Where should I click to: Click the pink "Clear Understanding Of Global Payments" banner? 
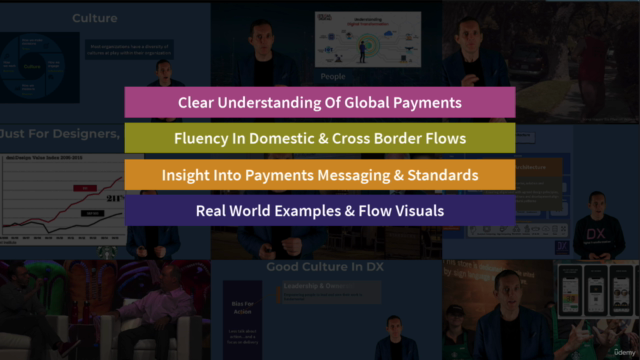tap(320, 102)
